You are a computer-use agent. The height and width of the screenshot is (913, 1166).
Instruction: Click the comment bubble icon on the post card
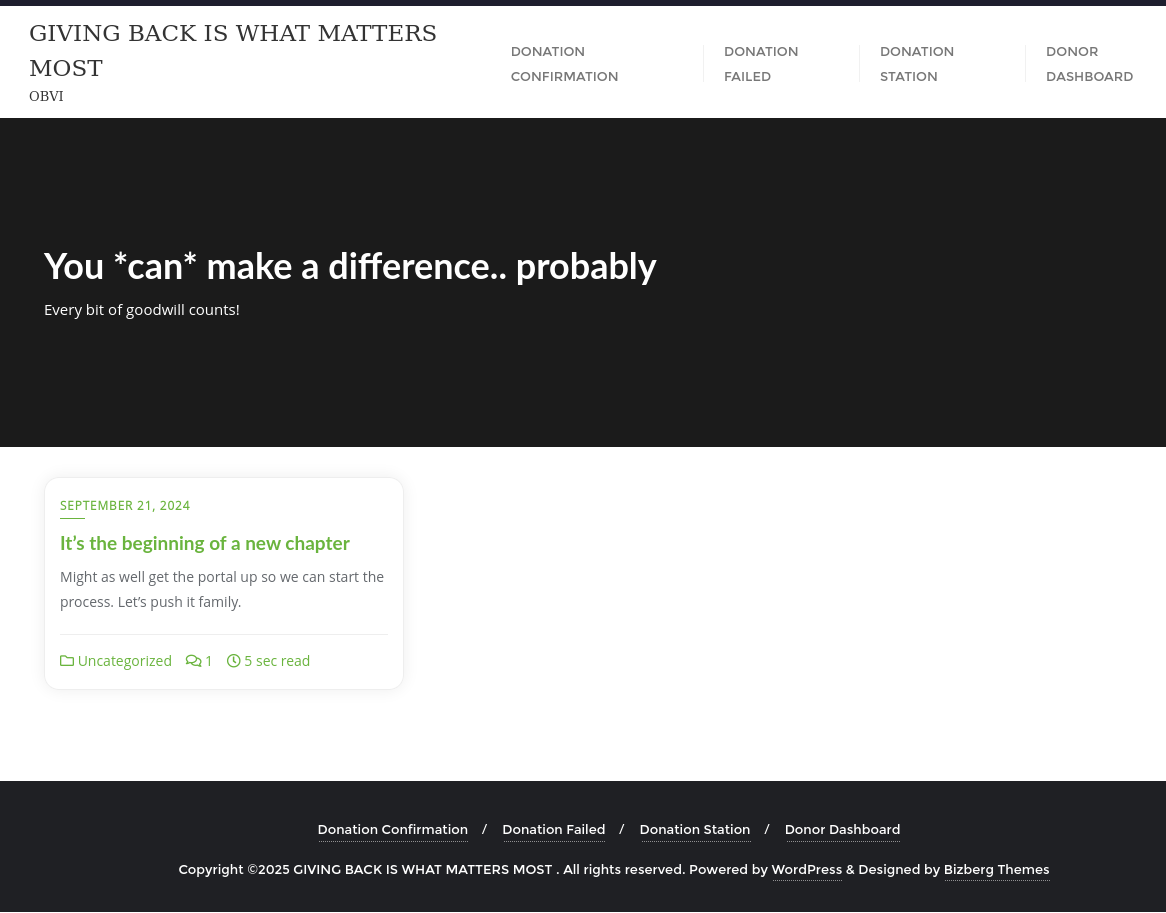[x=191, y=660]
